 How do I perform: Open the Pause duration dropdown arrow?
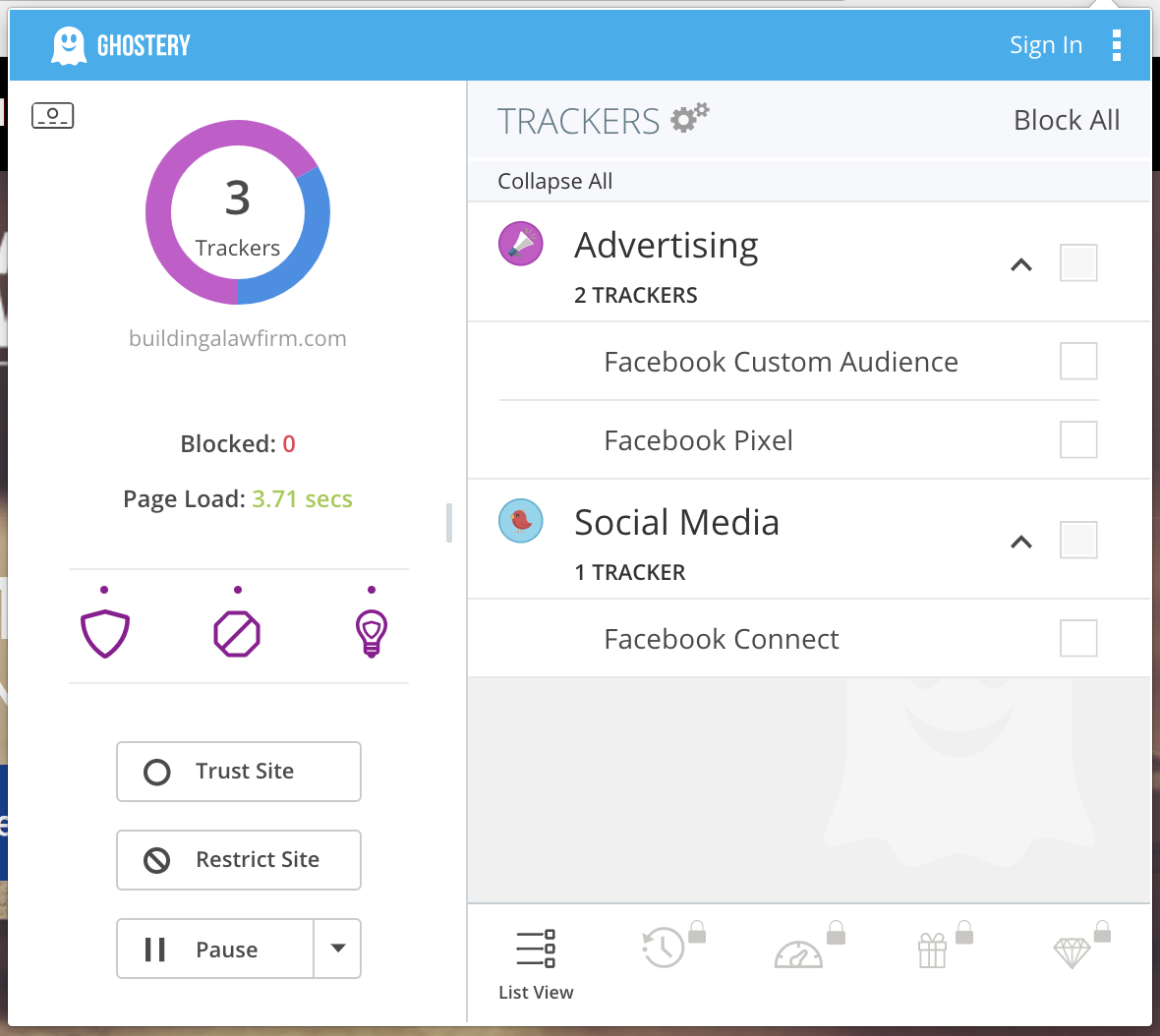click(338, 949)
